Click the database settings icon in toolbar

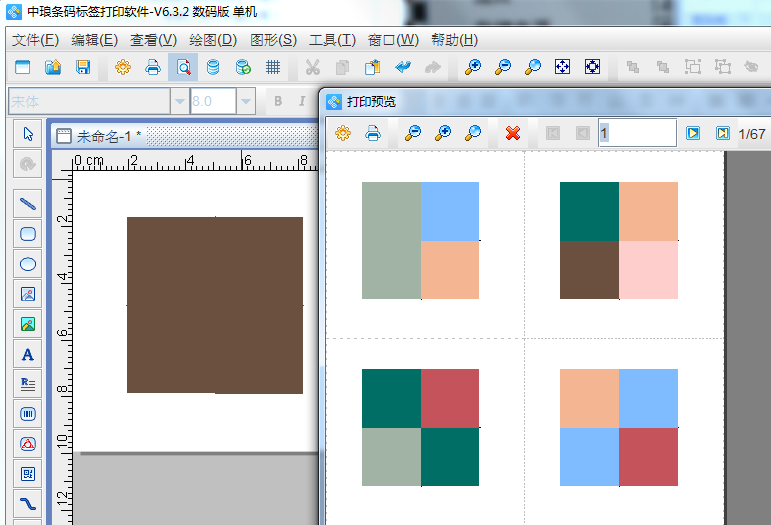click(213, 67)
